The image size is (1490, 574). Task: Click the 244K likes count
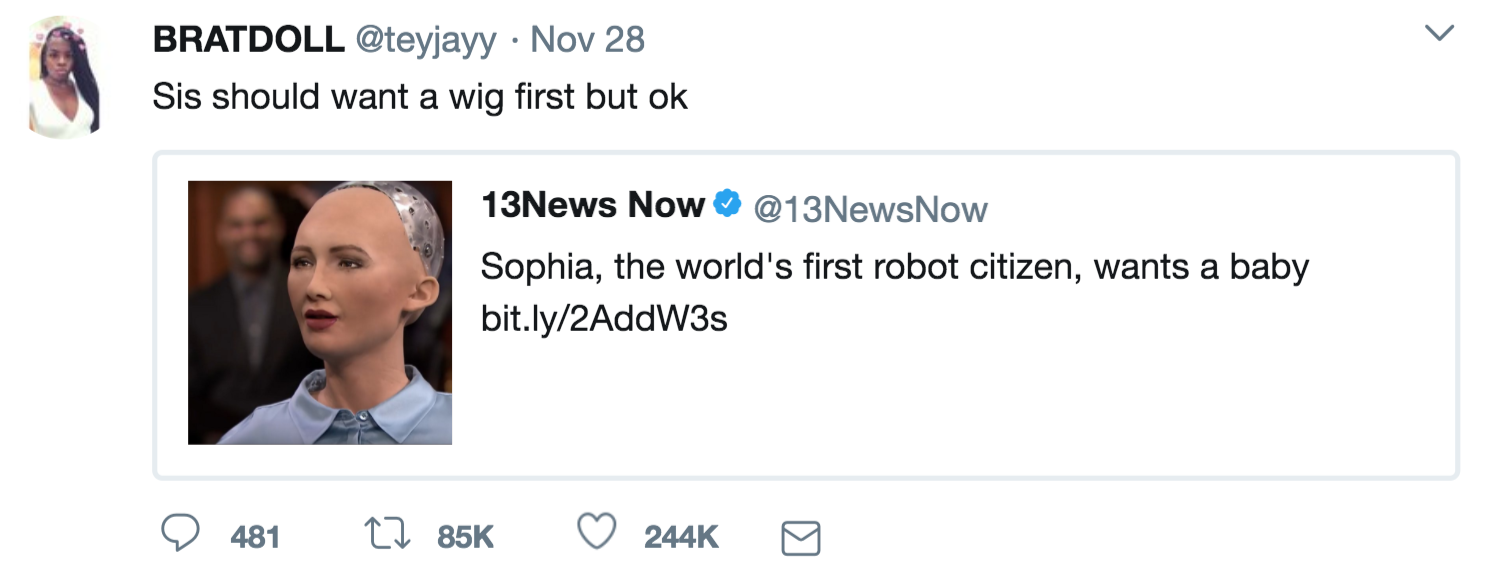point(681,537)
